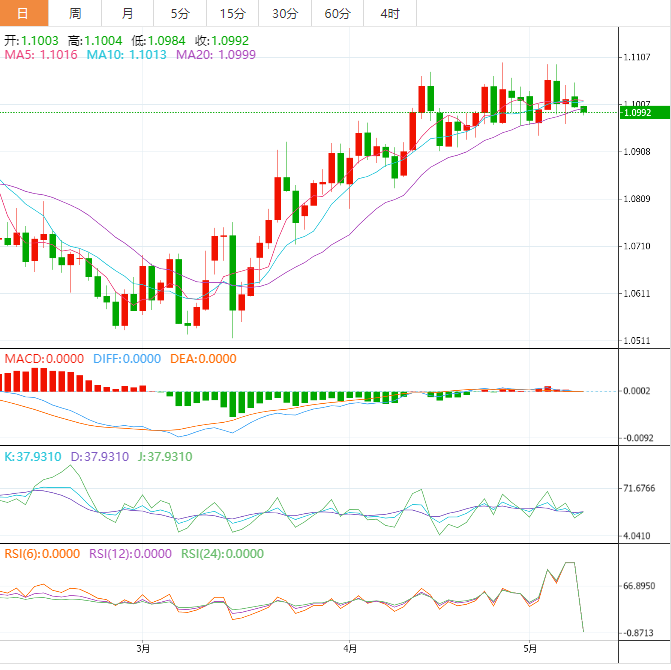Show the 30分 chart
The image size is (671, 670).
click(284, 13)
